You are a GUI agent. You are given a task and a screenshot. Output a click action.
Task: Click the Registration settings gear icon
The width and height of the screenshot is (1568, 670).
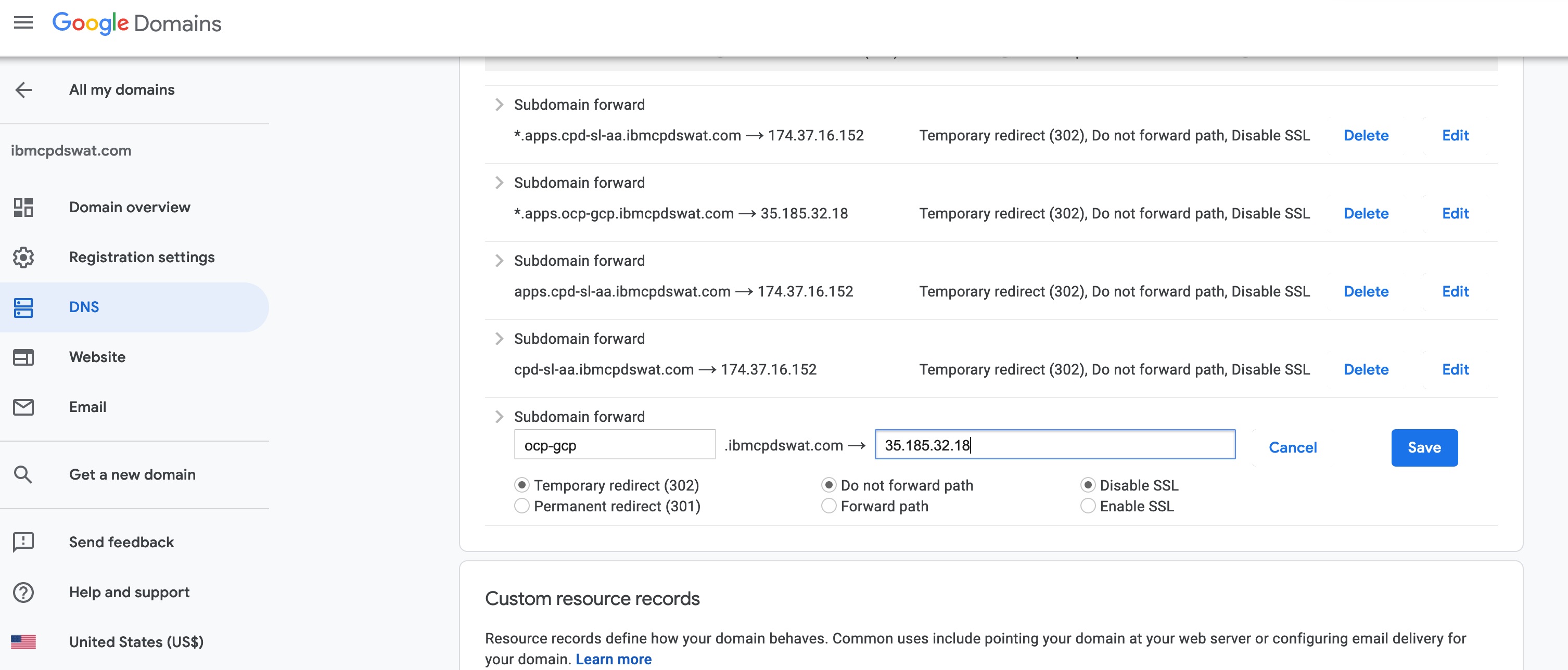(x=23, y=257)
